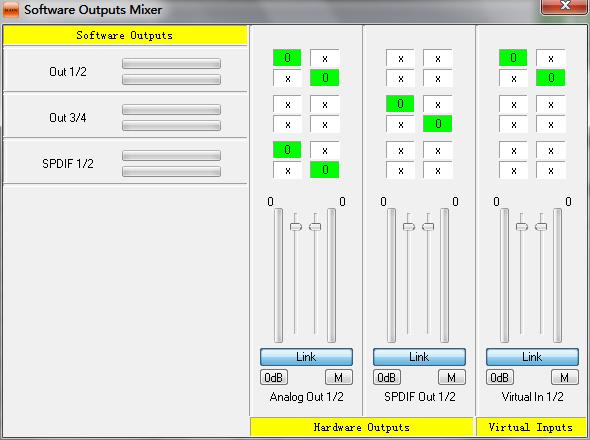Image resolution: width=590 pixels, height=440 pixels.
Task: Toggle Link for Virtual In 1/2
Action: pos(532,357)
